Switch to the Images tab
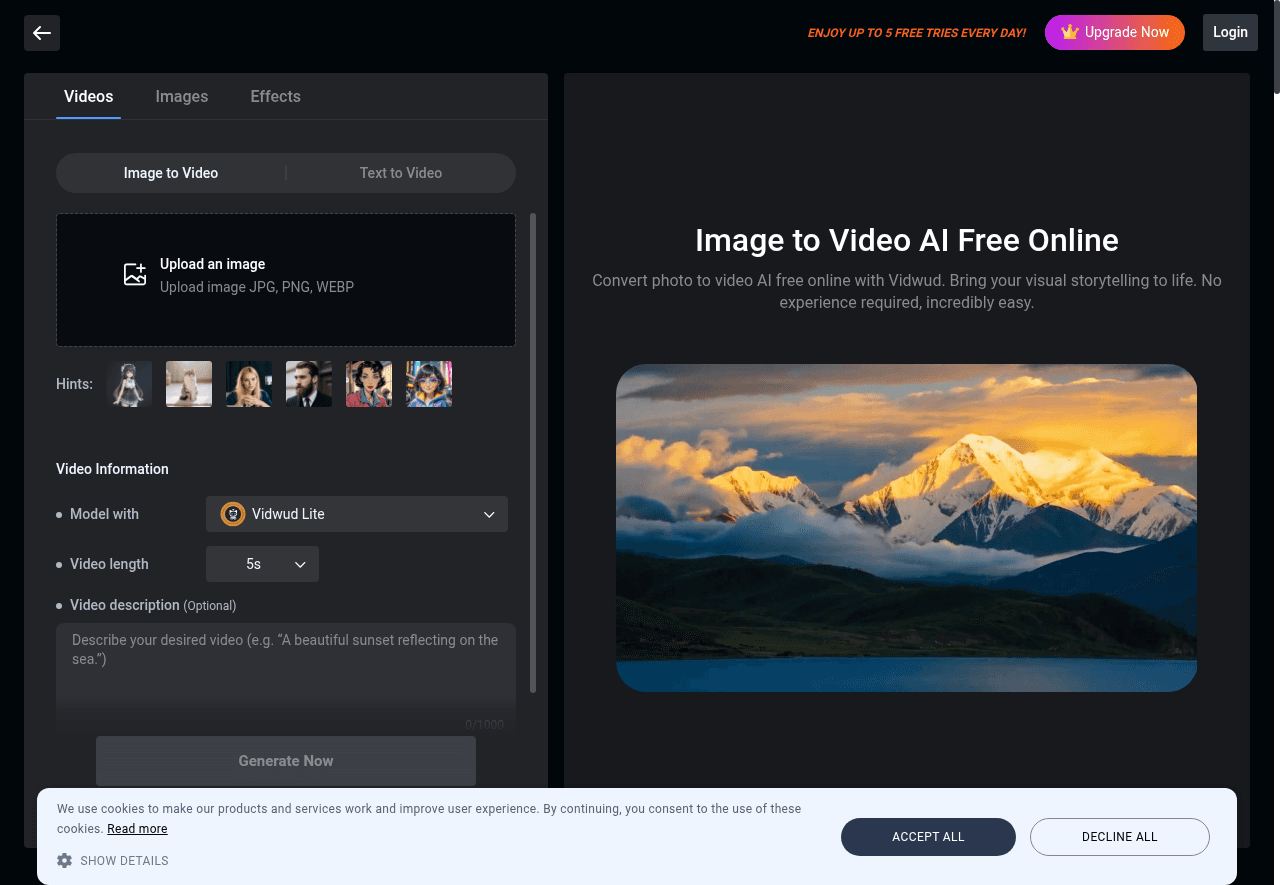Image resolution: width=1280 pixels, height=885 pixels. pyautogui.click(x=182, y=97)
